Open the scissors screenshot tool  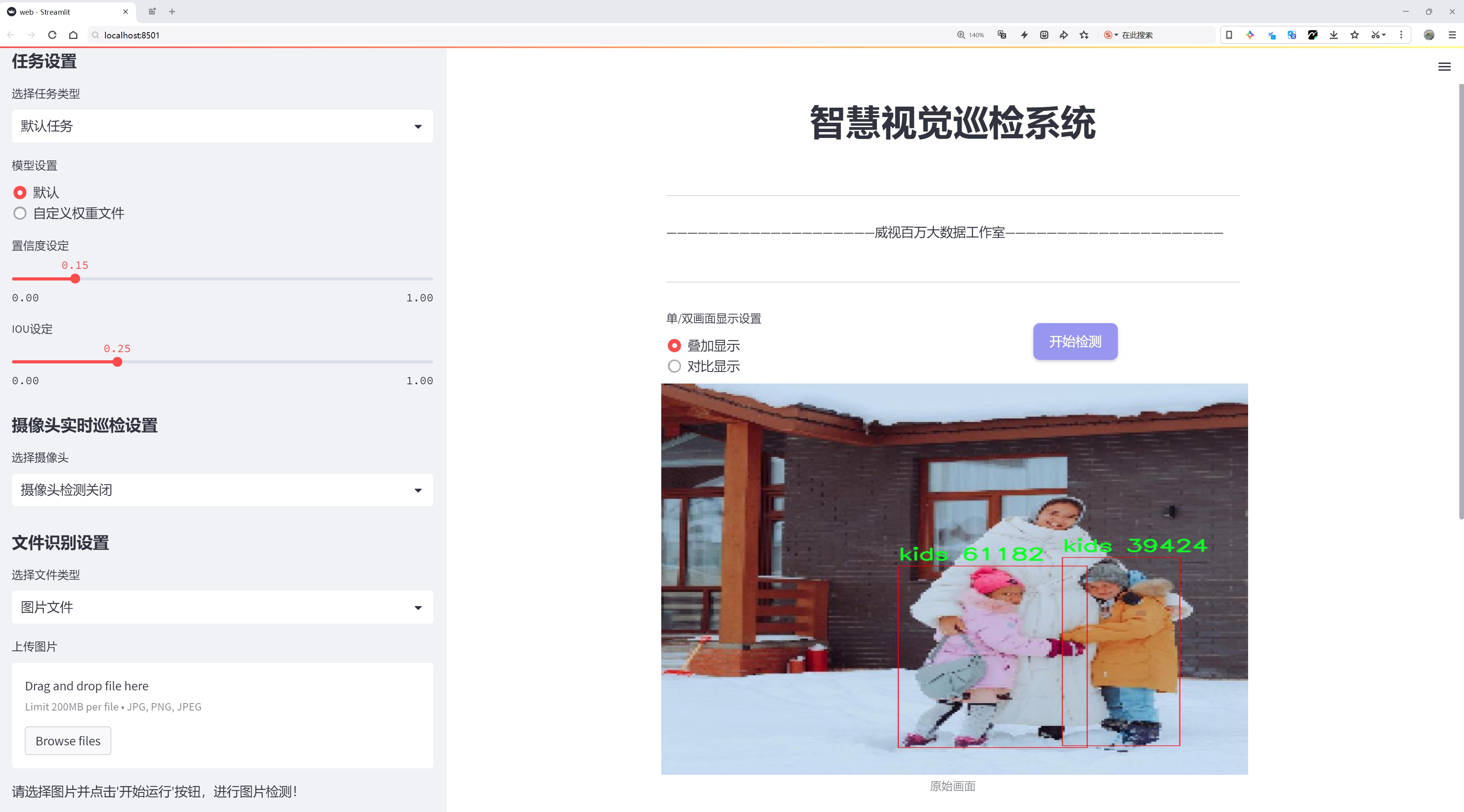click(1378, 35)
